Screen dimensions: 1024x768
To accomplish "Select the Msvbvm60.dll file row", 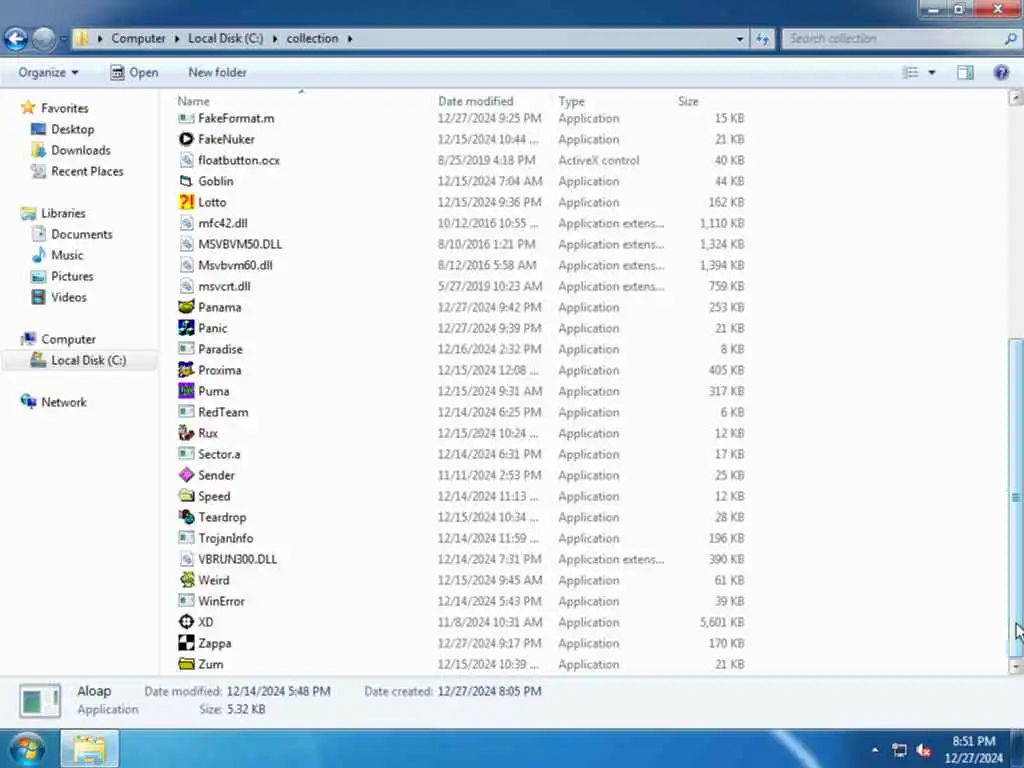I will 461,265.
